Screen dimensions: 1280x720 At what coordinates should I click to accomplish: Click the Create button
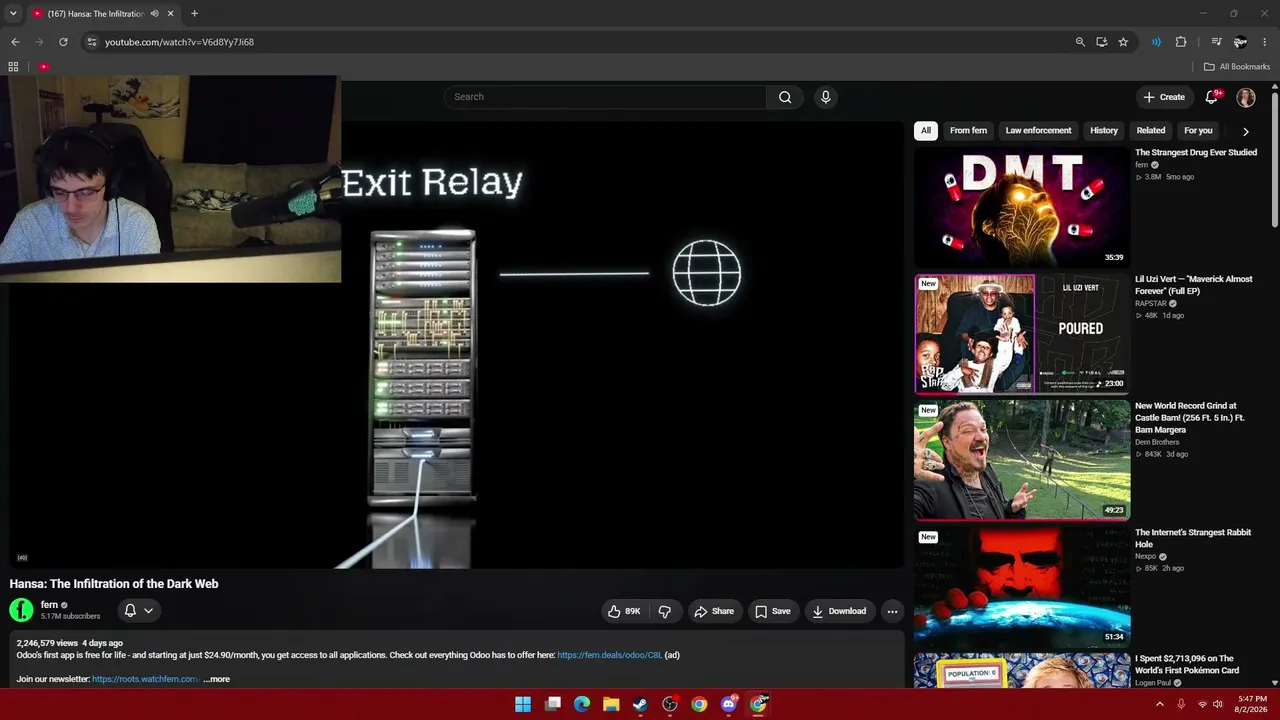pos(1164,97)
